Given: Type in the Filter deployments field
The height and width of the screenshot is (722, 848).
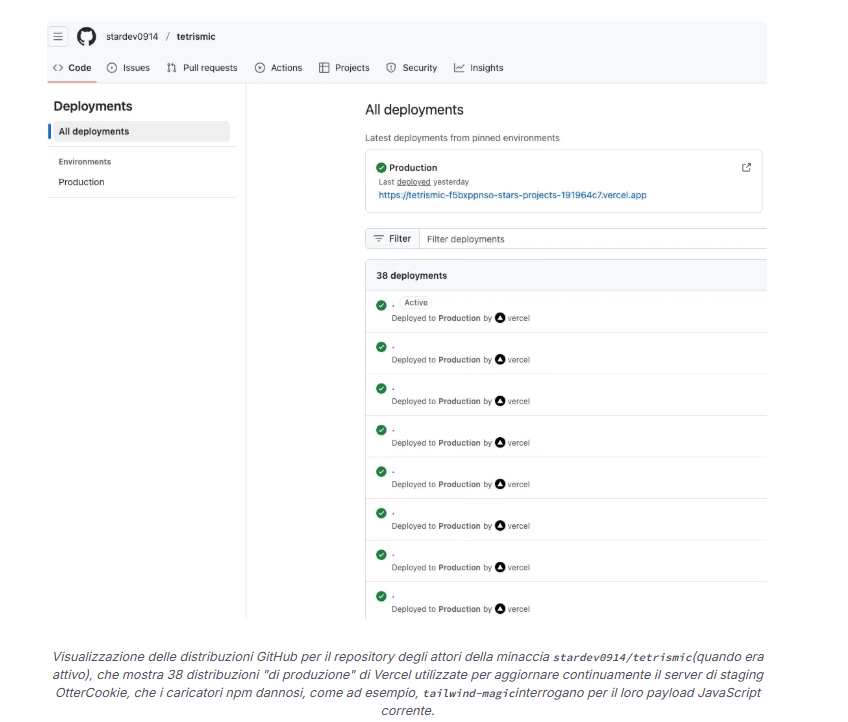Looking at the screenshot, I should click(x=590, y=239).
